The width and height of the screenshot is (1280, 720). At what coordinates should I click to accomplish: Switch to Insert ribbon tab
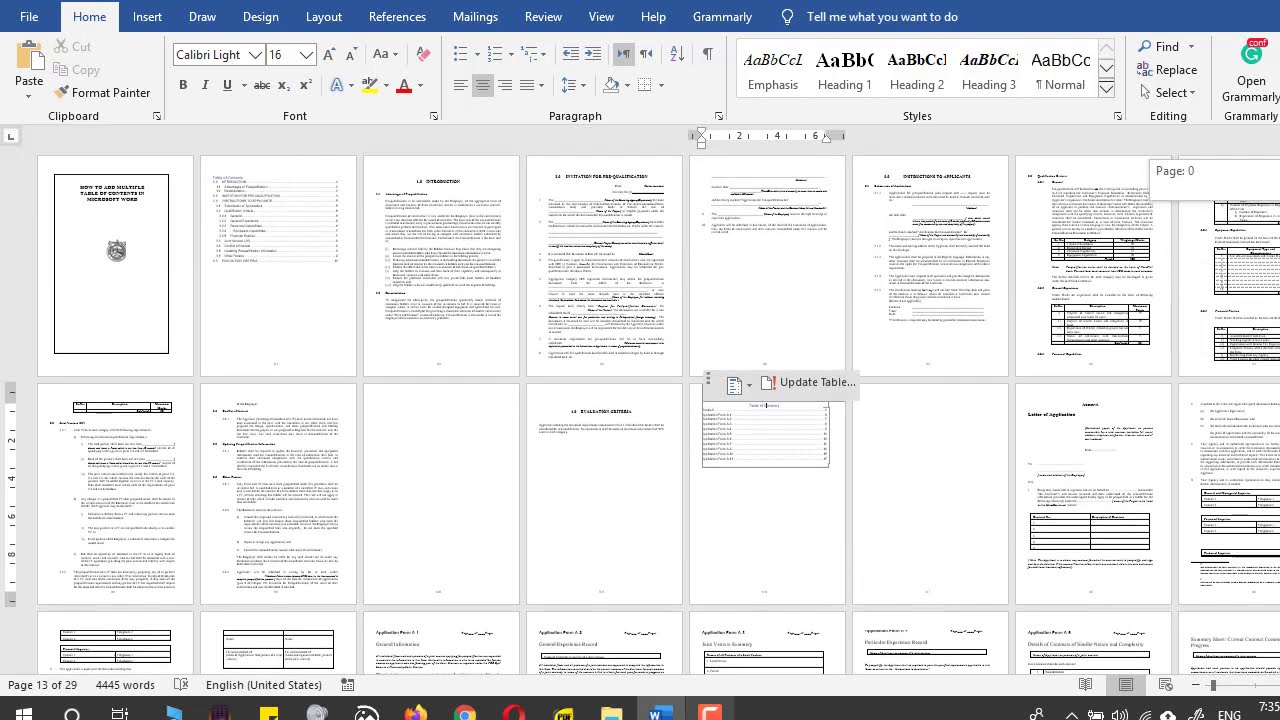point(147,16)
